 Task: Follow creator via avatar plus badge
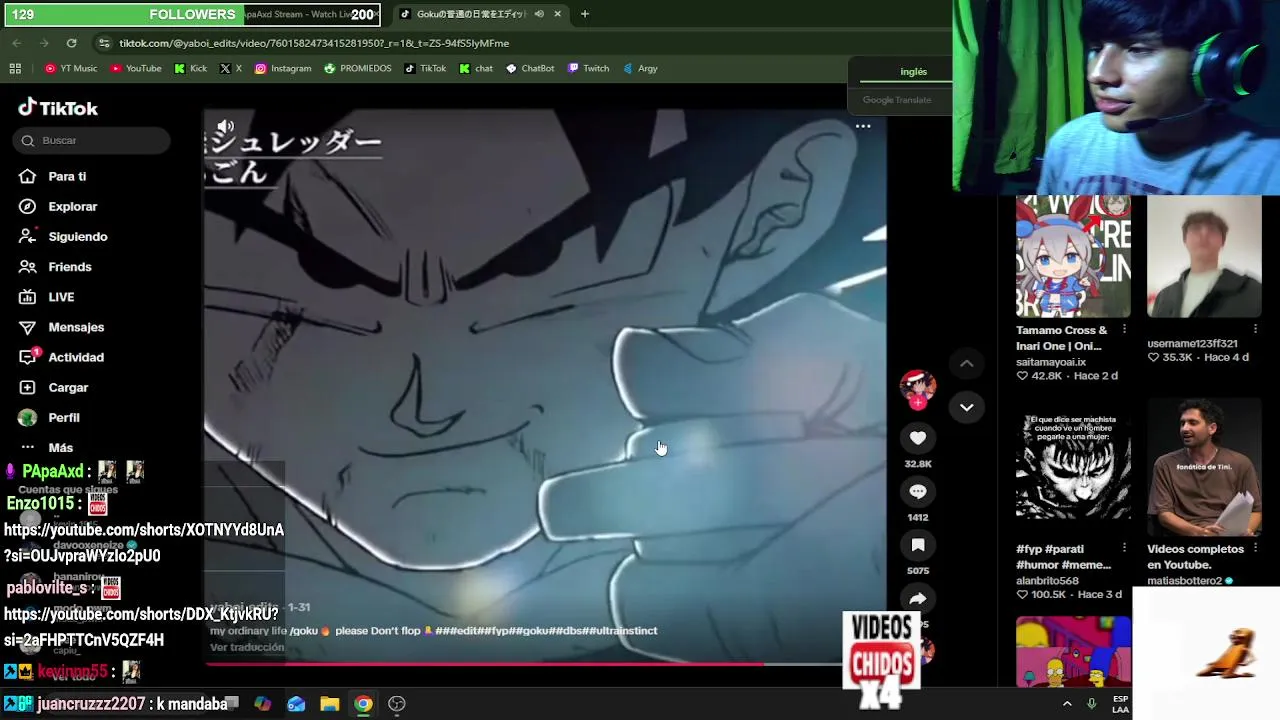pyautogui.click(x=918, y=402)
